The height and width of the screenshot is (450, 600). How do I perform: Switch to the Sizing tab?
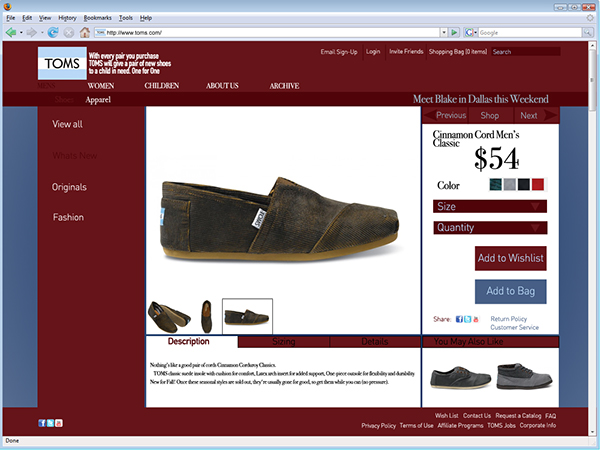pyautogui.click(x=284, y=341)
